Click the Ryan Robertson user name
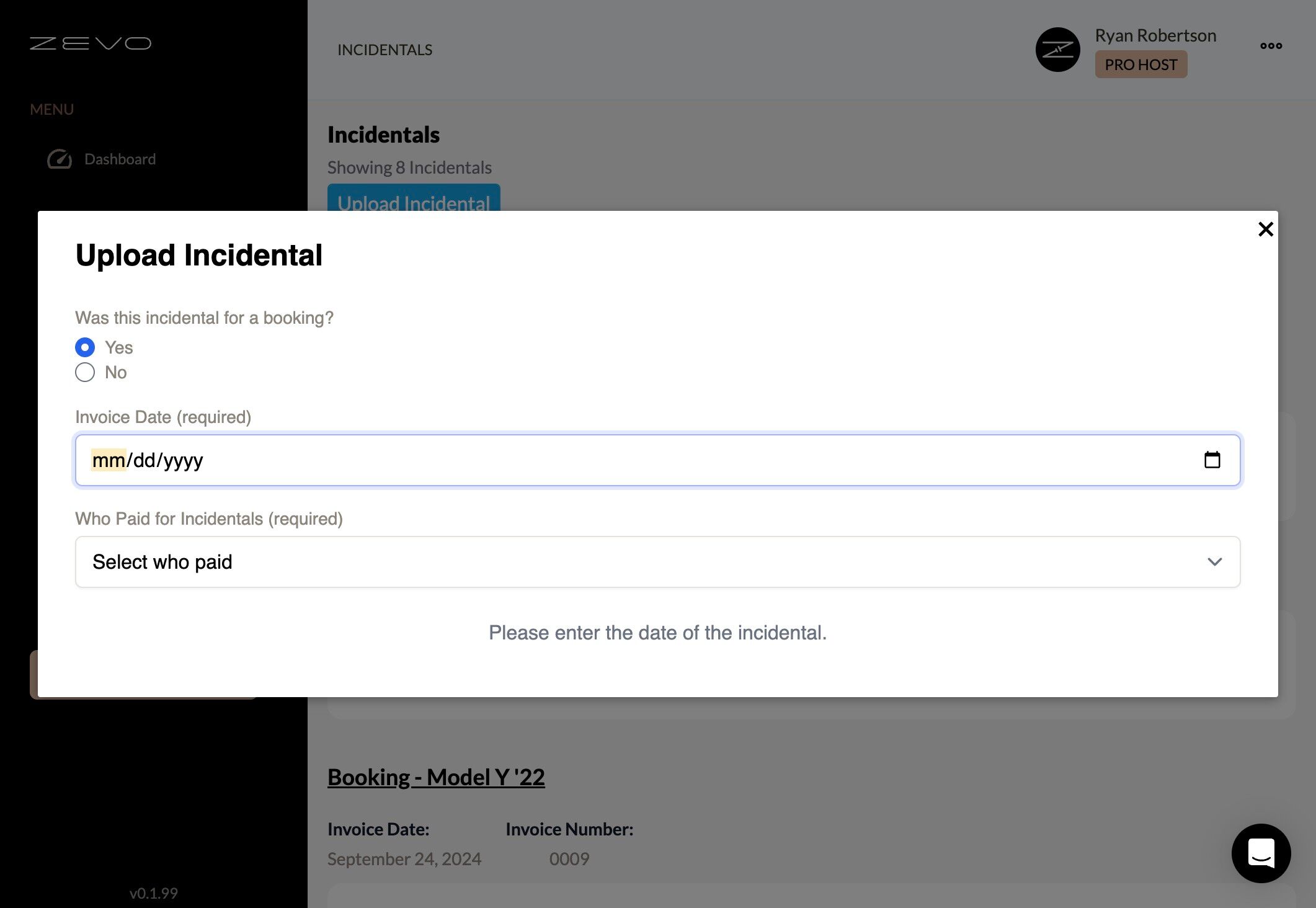Image resolution: width=1316 pixels, height=908 pixels. click(x=1155, y=35)
